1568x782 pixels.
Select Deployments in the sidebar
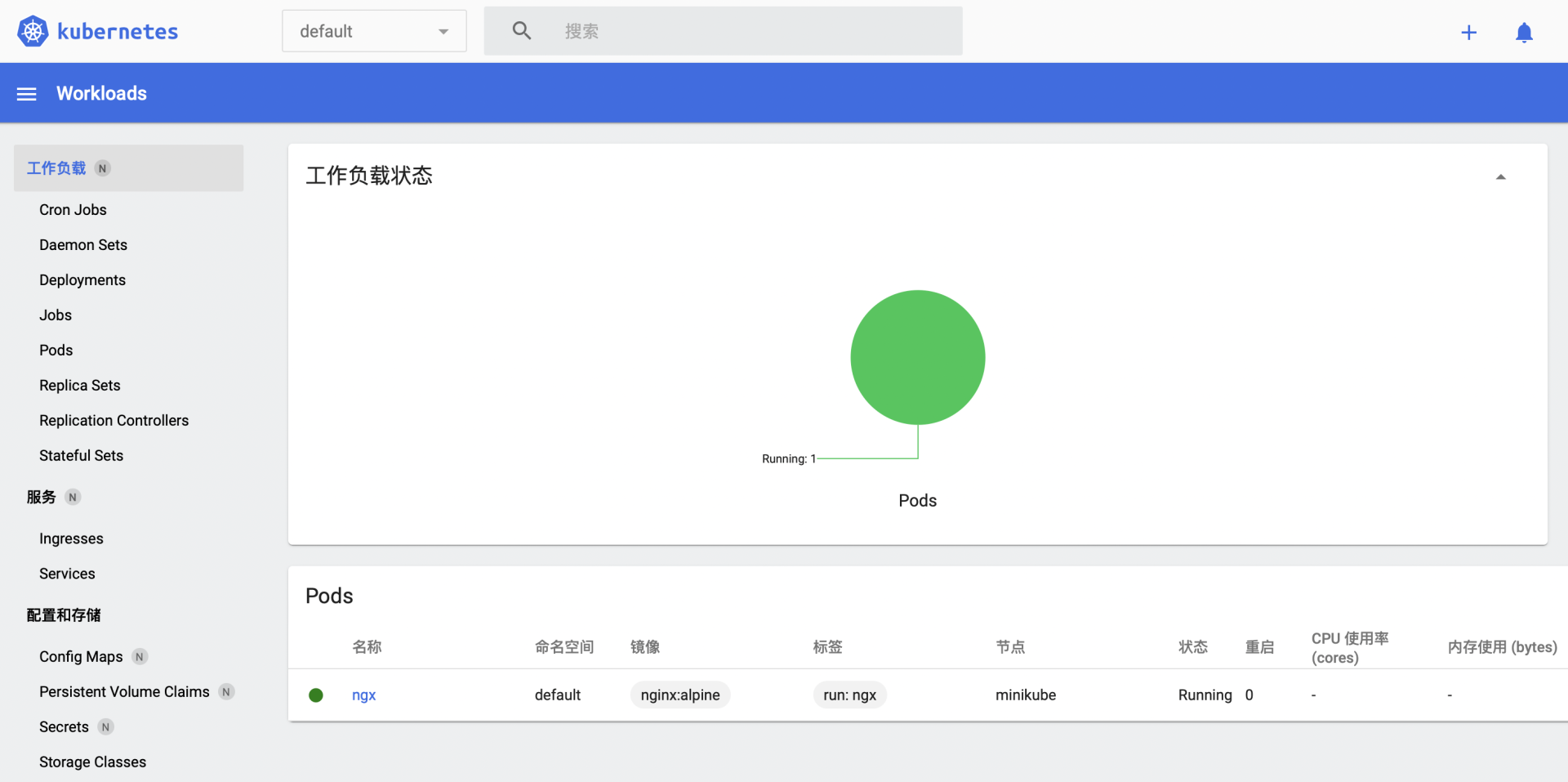(x=82, y=279)
